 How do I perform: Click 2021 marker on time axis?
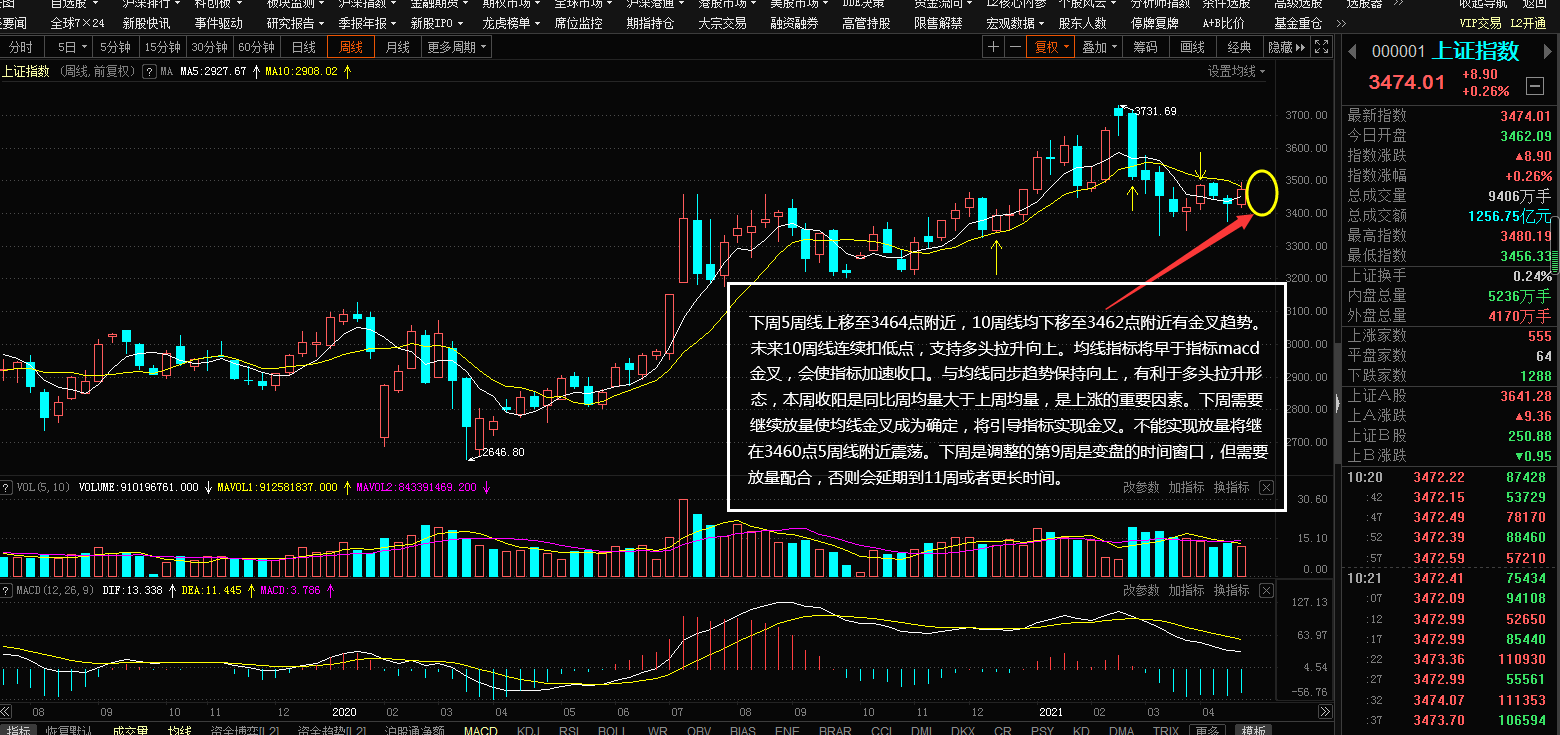[x=1050, y=712]
